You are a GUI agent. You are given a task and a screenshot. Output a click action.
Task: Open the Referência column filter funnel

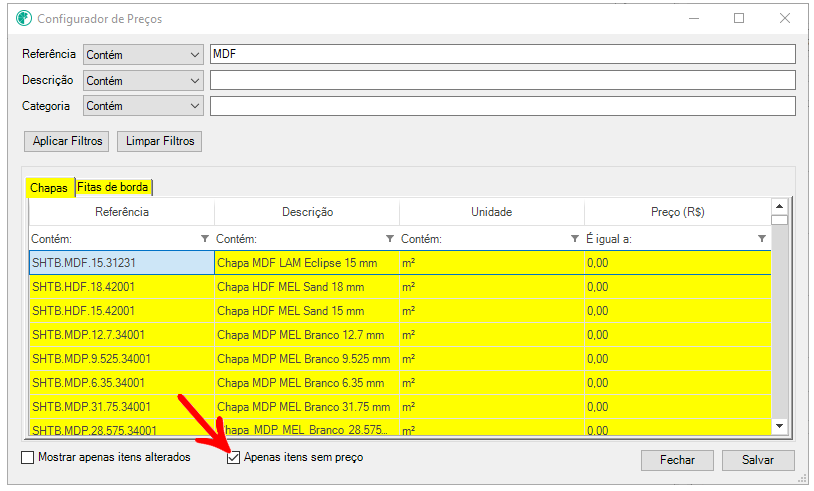click(x=205, y=239)
